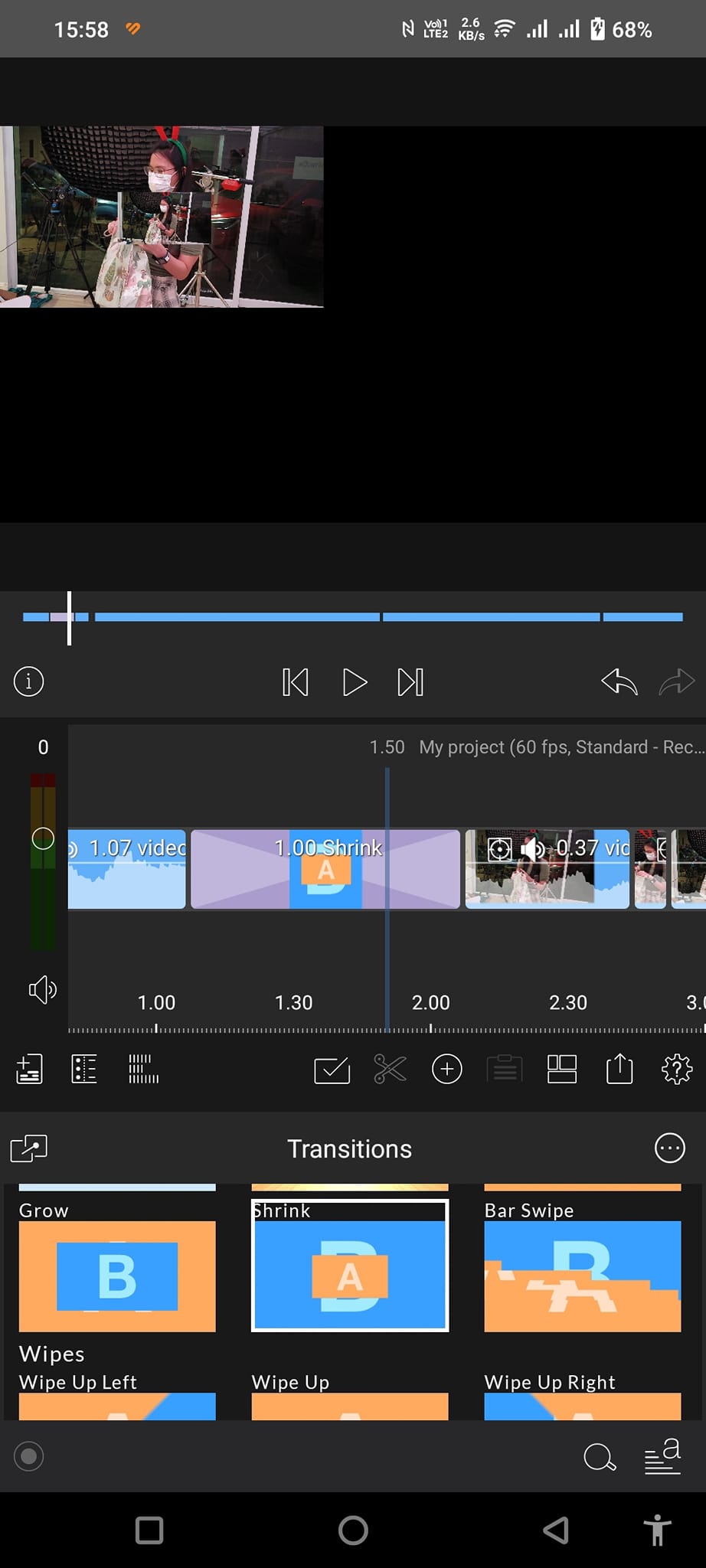
Task: Open the Transitions more options menu
Action: (670, 1148)
